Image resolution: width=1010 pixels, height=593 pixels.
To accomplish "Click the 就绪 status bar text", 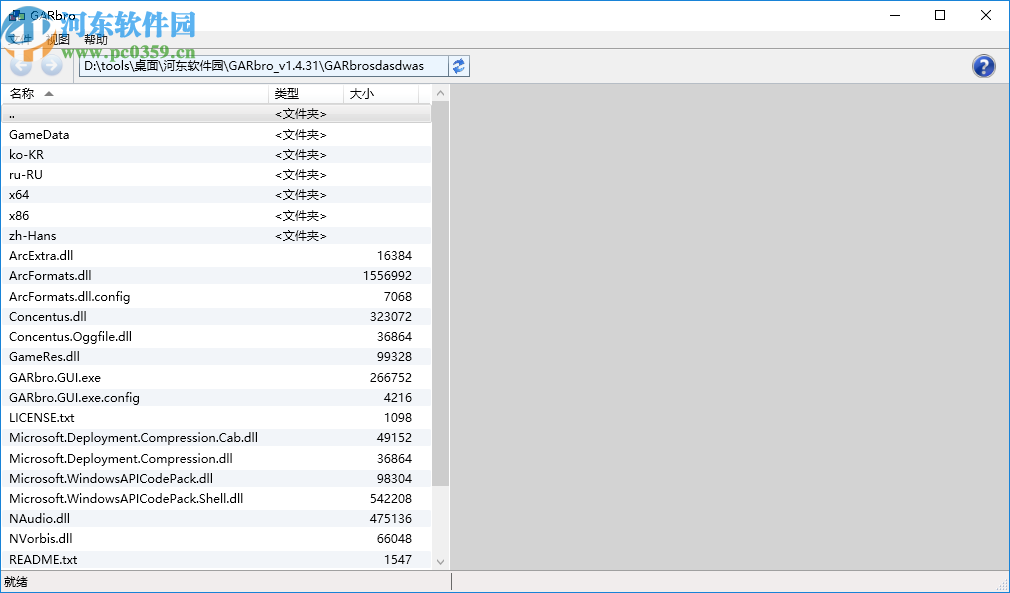I will tap(15, 582).
